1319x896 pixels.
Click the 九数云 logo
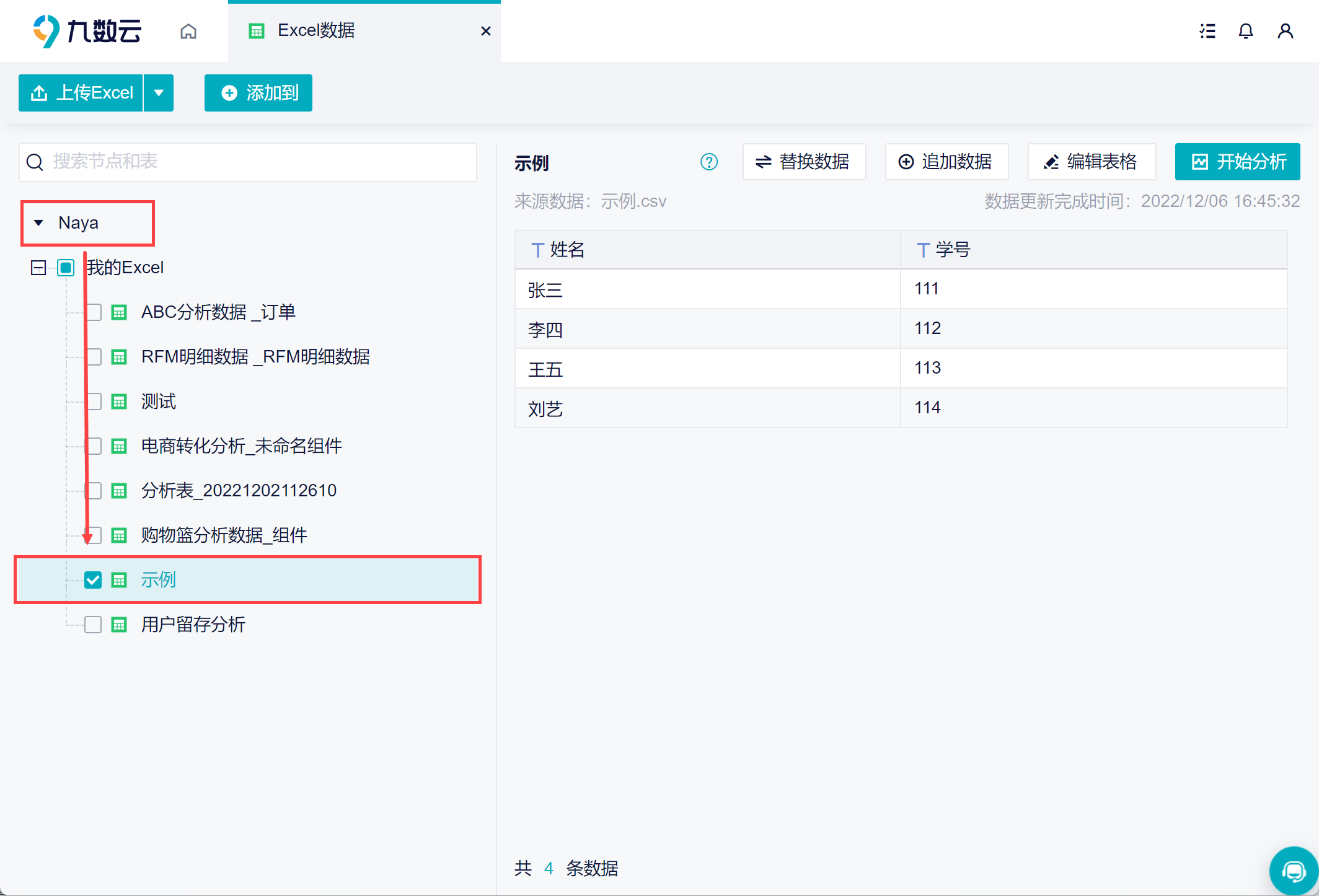click(x=87, y=31)
